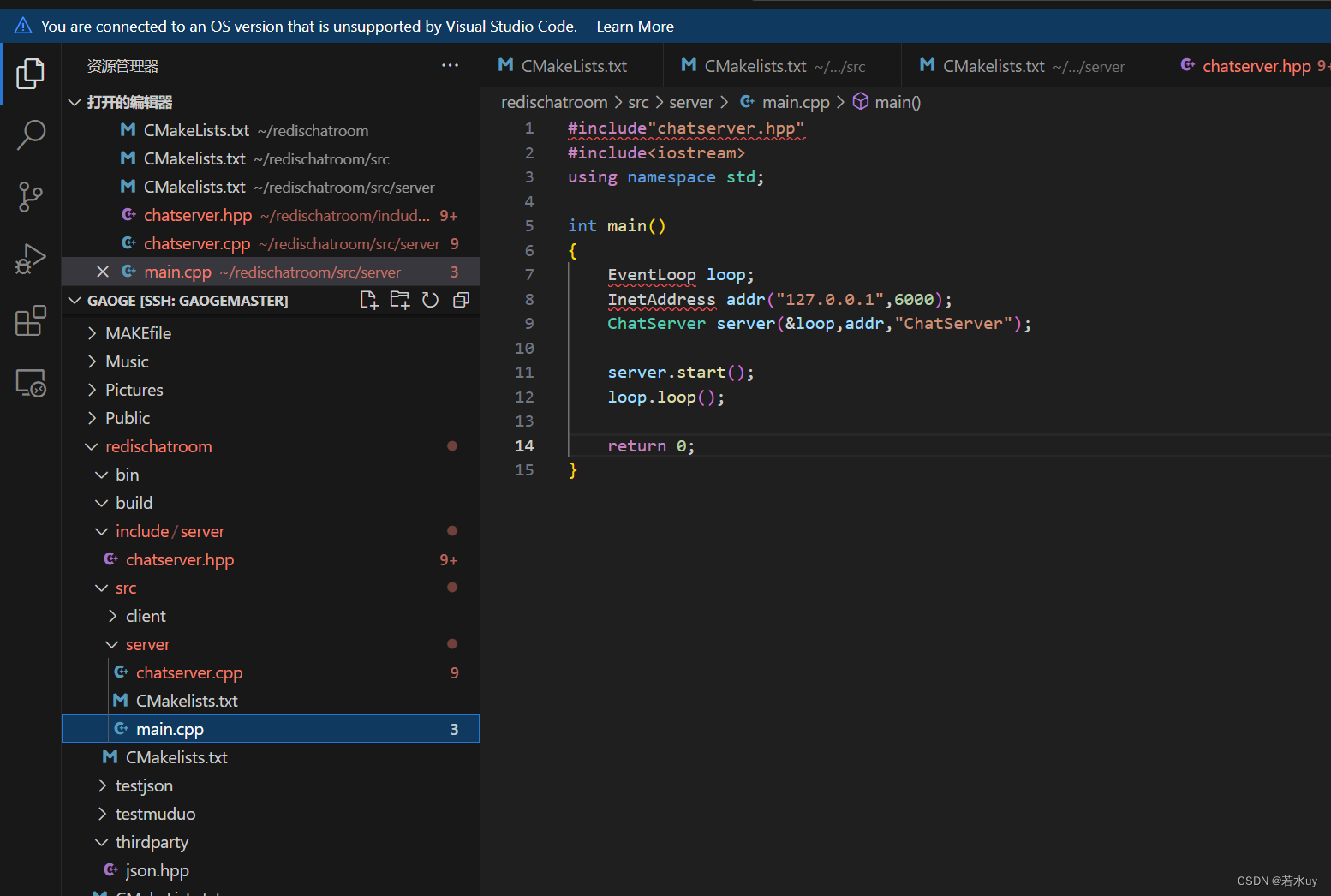
Task: Click server.start() call on line 11
Action: [x=681, y=373]
